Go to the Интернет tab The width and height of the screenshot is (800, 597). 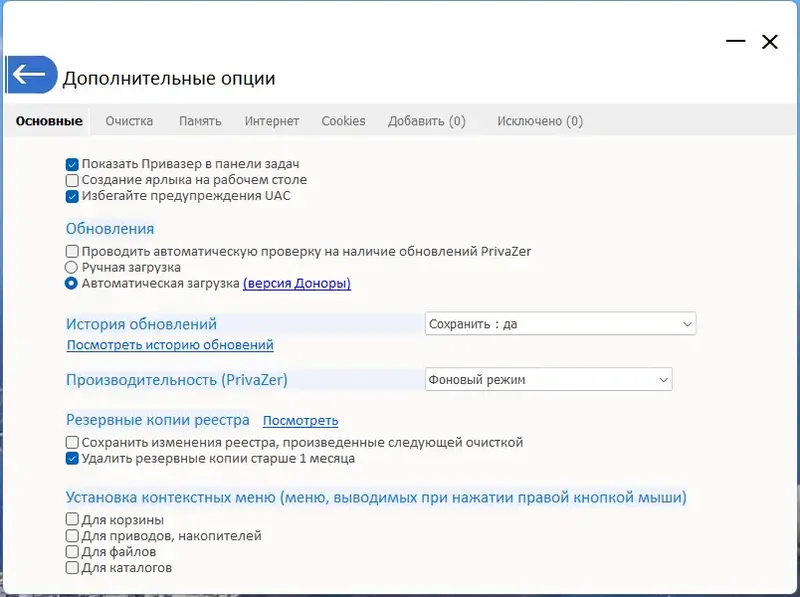[272, 121]
